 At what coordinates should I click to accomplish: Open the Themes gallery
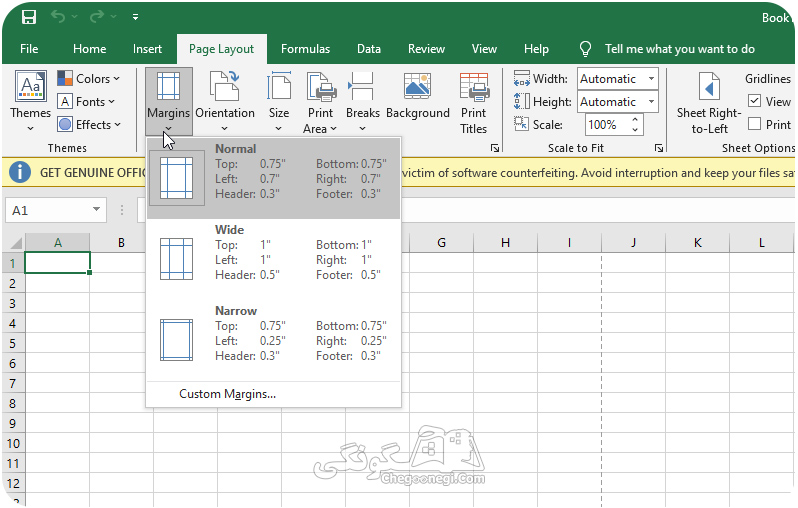(31, 101)
